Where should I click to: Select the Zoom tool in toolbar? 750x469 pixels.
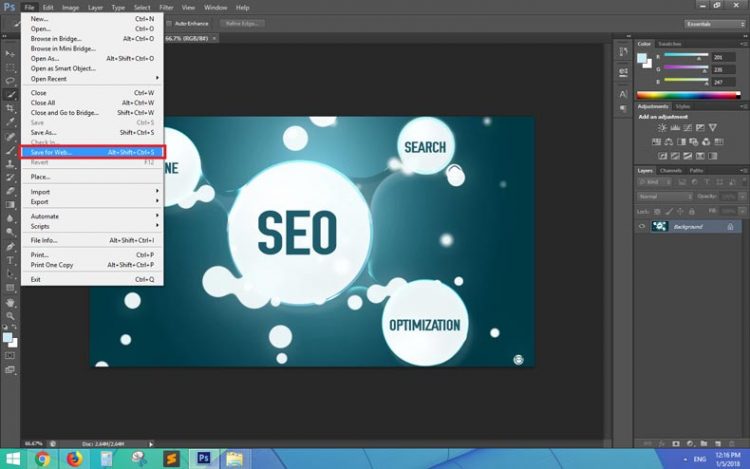click(x=10, y=316)
